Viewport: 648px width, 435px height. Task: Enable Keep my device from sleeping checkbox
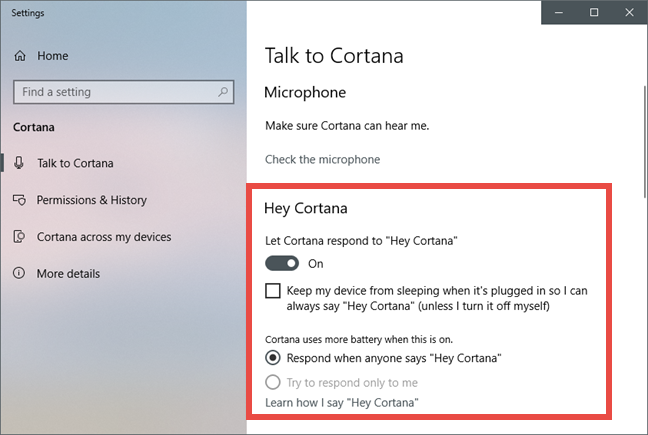click(x=273, y=291)
